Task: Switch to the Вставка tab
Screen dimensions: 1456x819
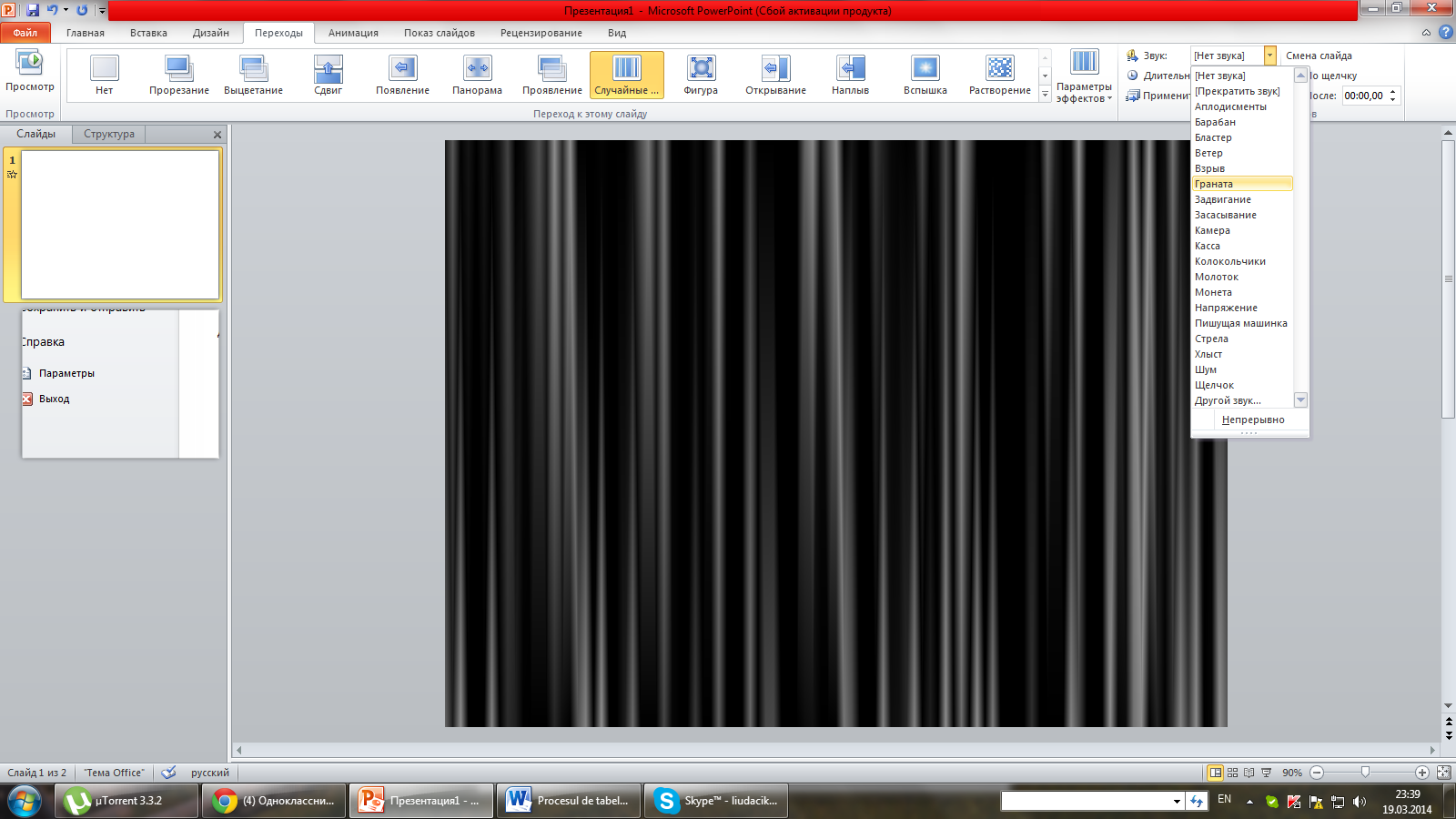Action: 148,33
